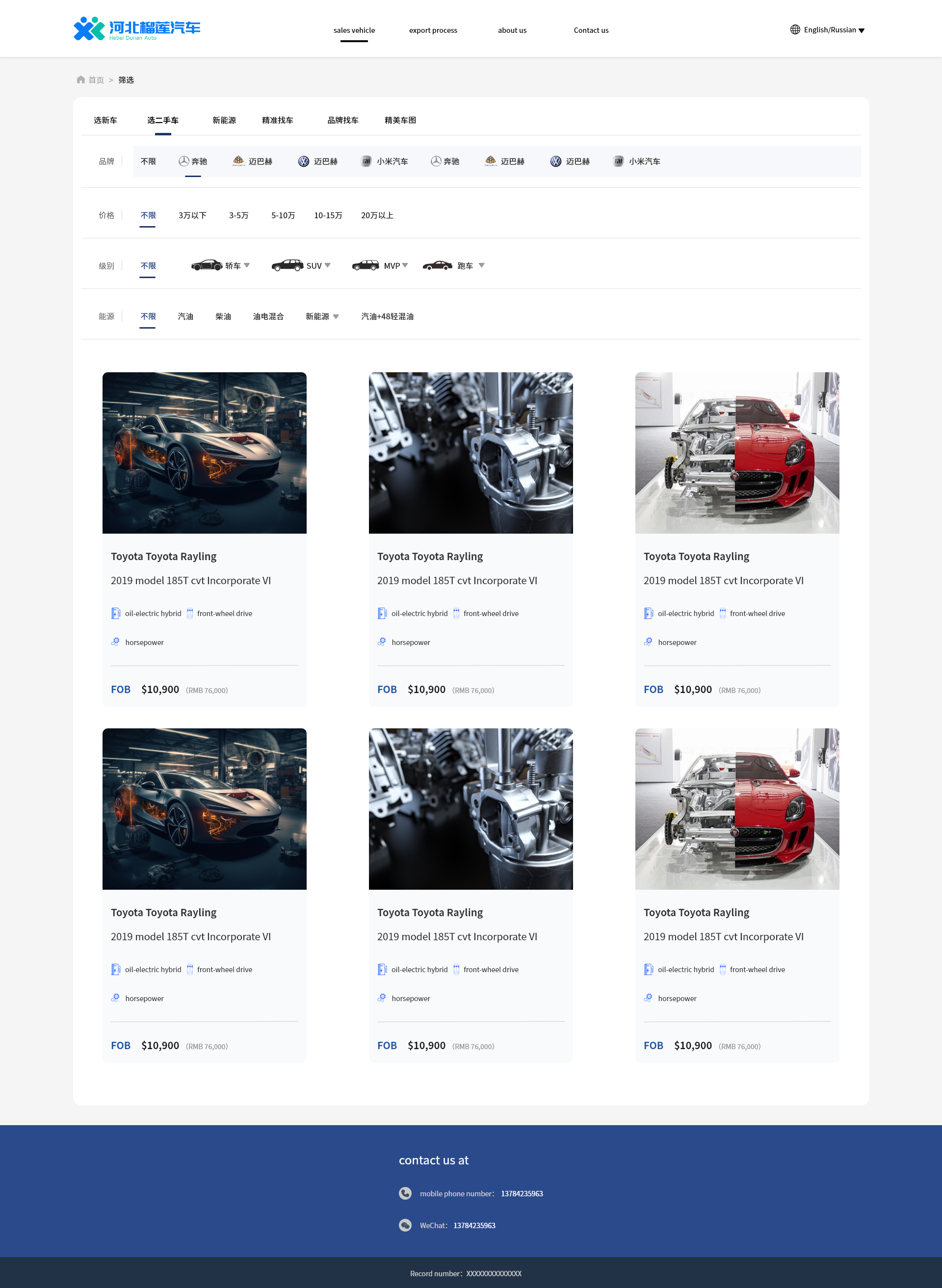Choose the first Volkswagen logo brand filter
This screenshot has width=942, height=1288.
click(303, 161)
